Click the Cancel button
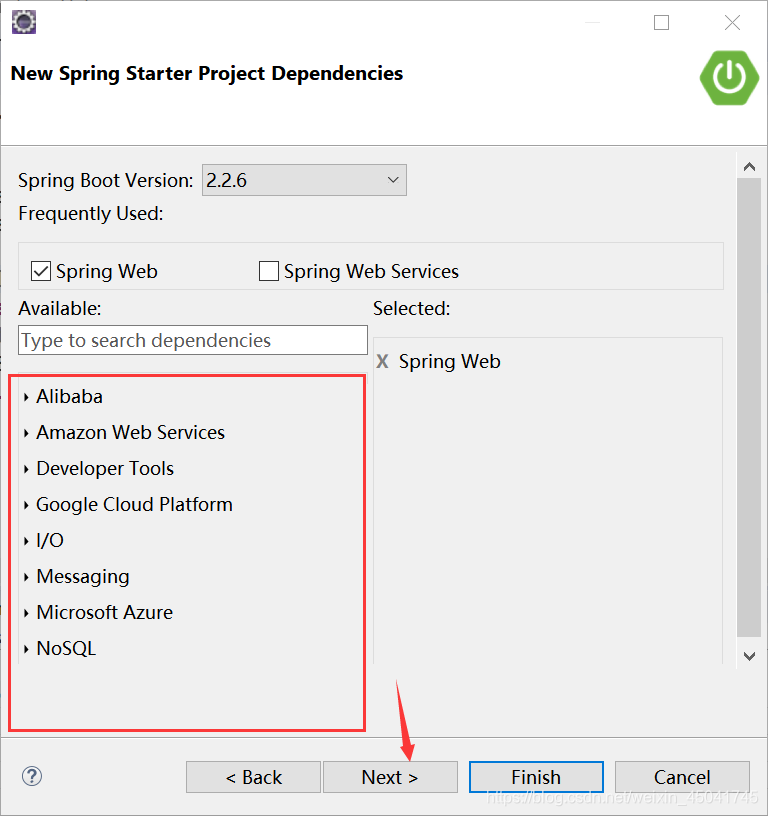768x816 pixels. [x=682, y=777]
